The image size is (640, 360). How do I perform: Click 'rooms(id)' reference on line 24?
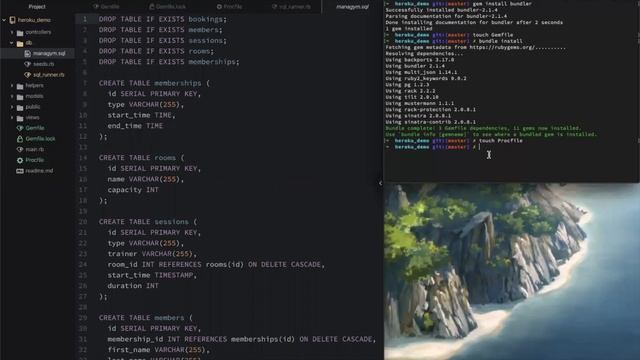(x=224, y=264)
